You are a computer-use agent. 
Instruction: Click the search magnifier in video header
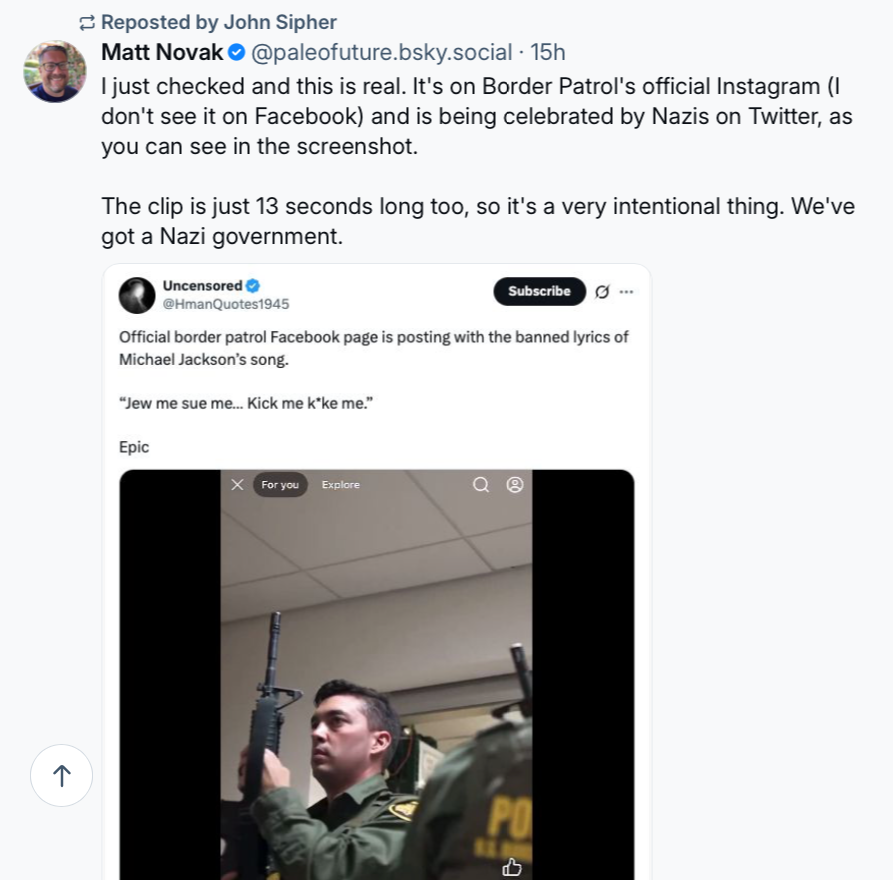click(481, 485)
